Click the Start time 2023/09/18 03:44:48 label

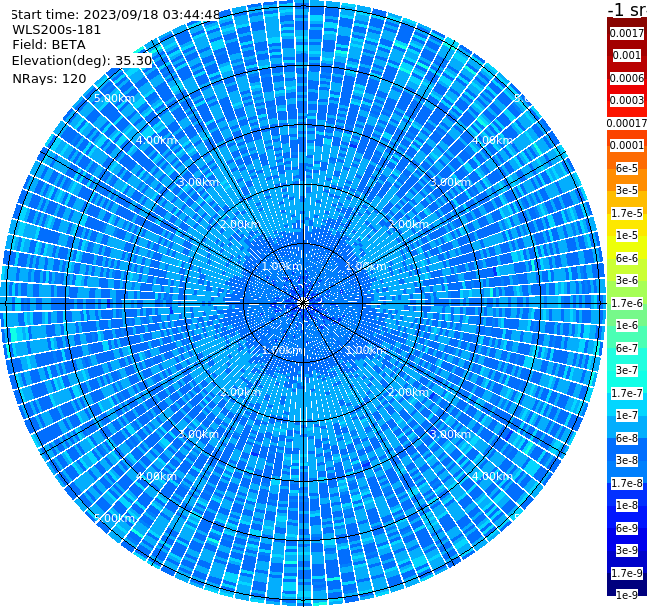point(115,15)
